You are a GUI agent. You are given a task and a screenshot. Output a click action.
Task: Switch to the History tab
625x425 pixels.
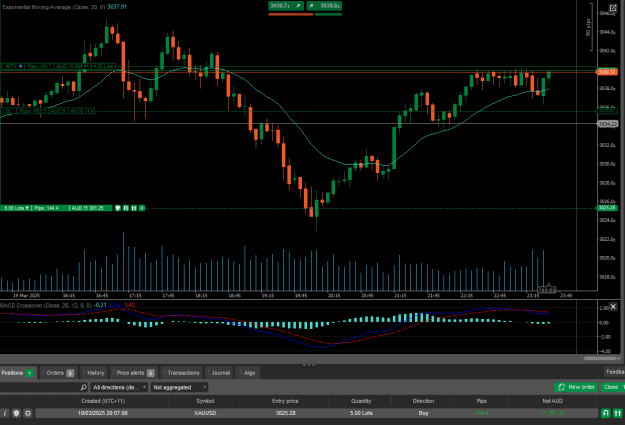[x=95, y=373]
